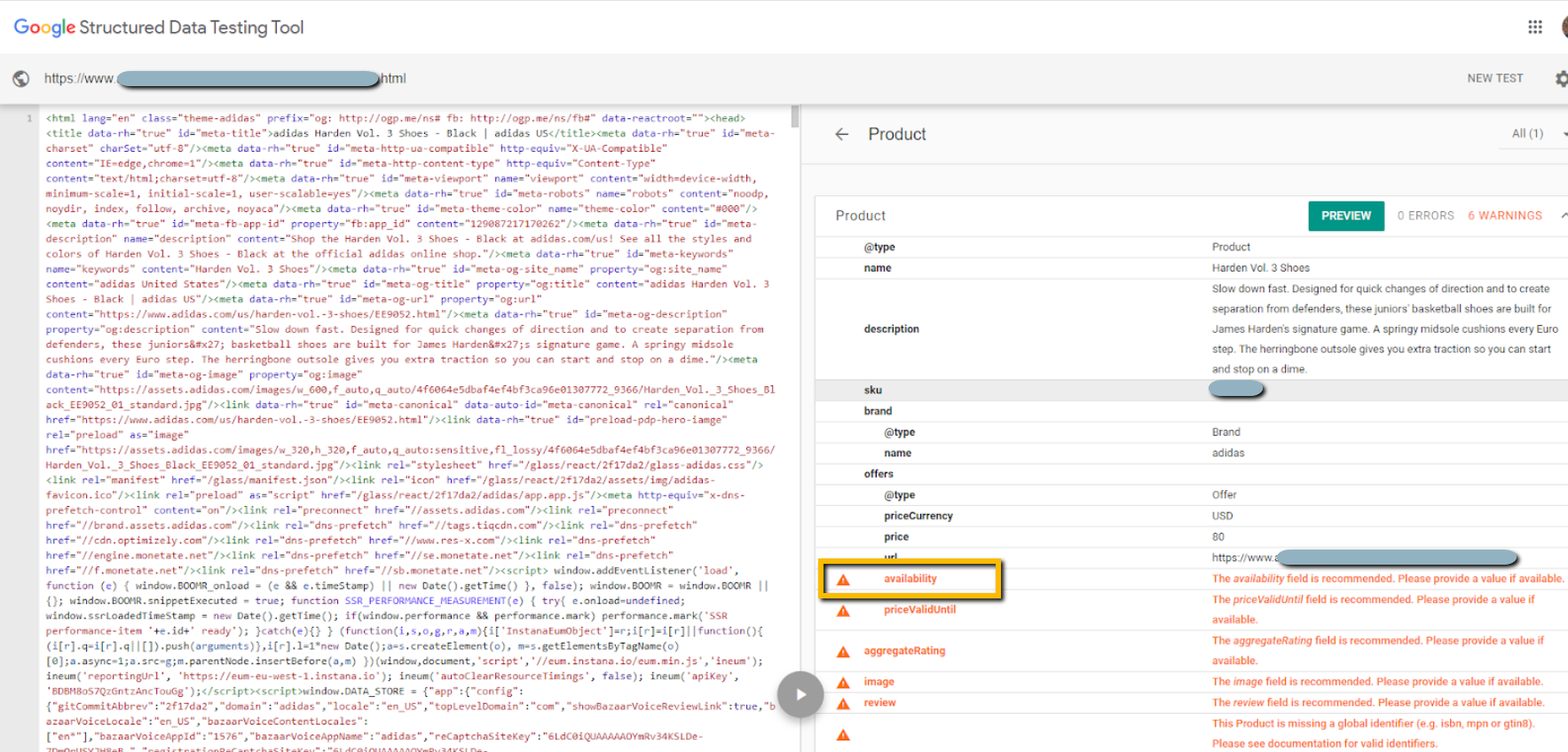Image resolution: width=1568 pixels, height=752 pixels.
Task: Click the back arrow next to Product
Action: [842, 134]
